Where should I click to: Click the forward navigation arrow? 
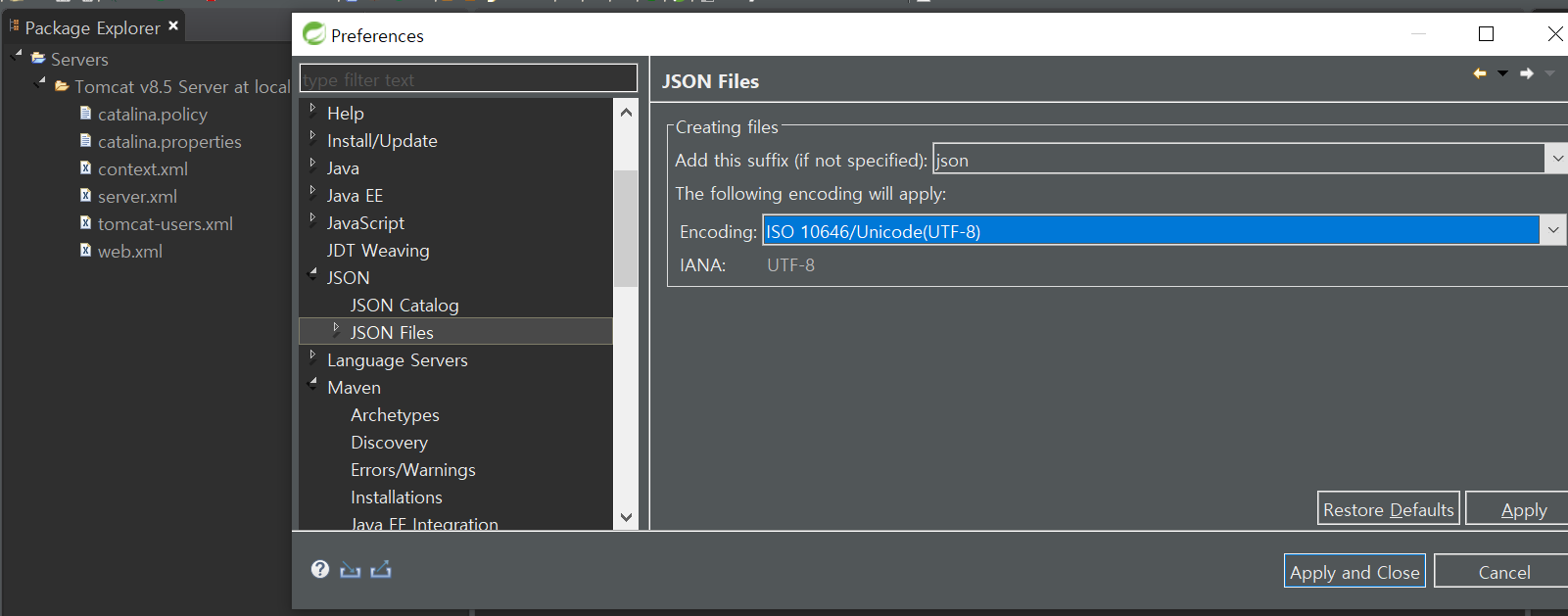pyautogui.click(x=1527, y=73)
